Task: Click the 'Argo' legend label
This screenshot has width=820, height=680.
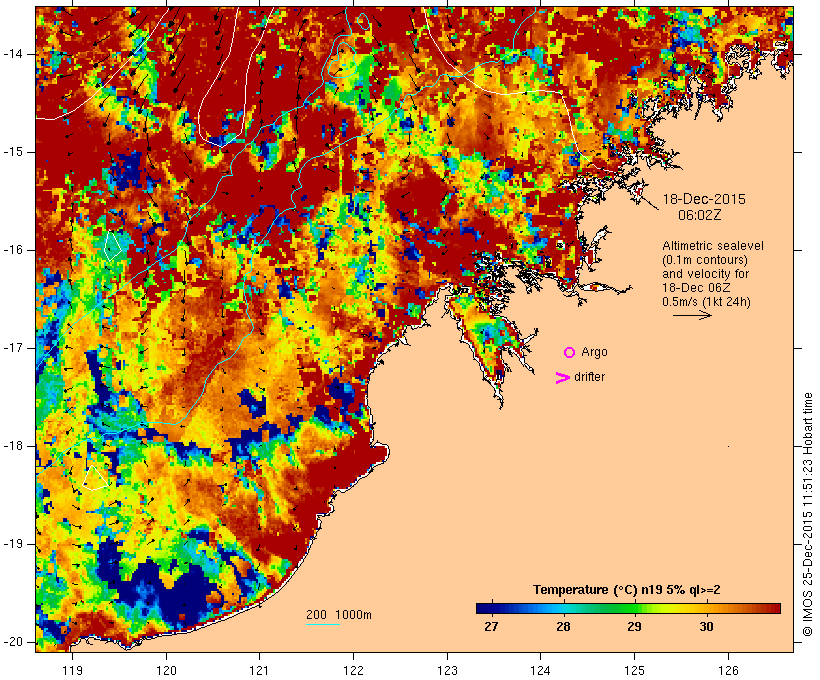Action: click(595, 352)
